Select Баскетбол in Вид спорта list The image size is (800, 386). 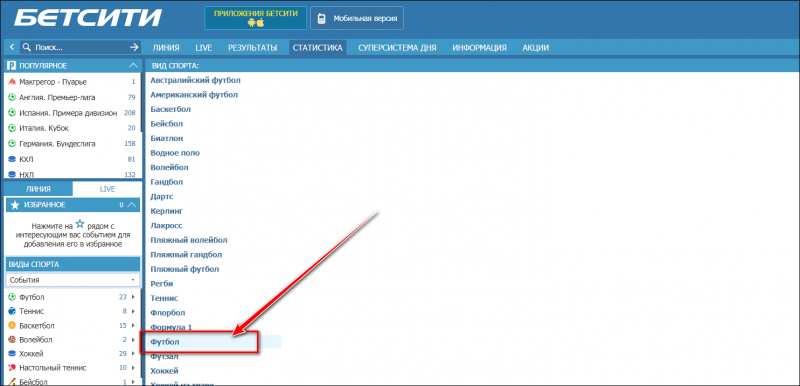(x=171, y=109)
